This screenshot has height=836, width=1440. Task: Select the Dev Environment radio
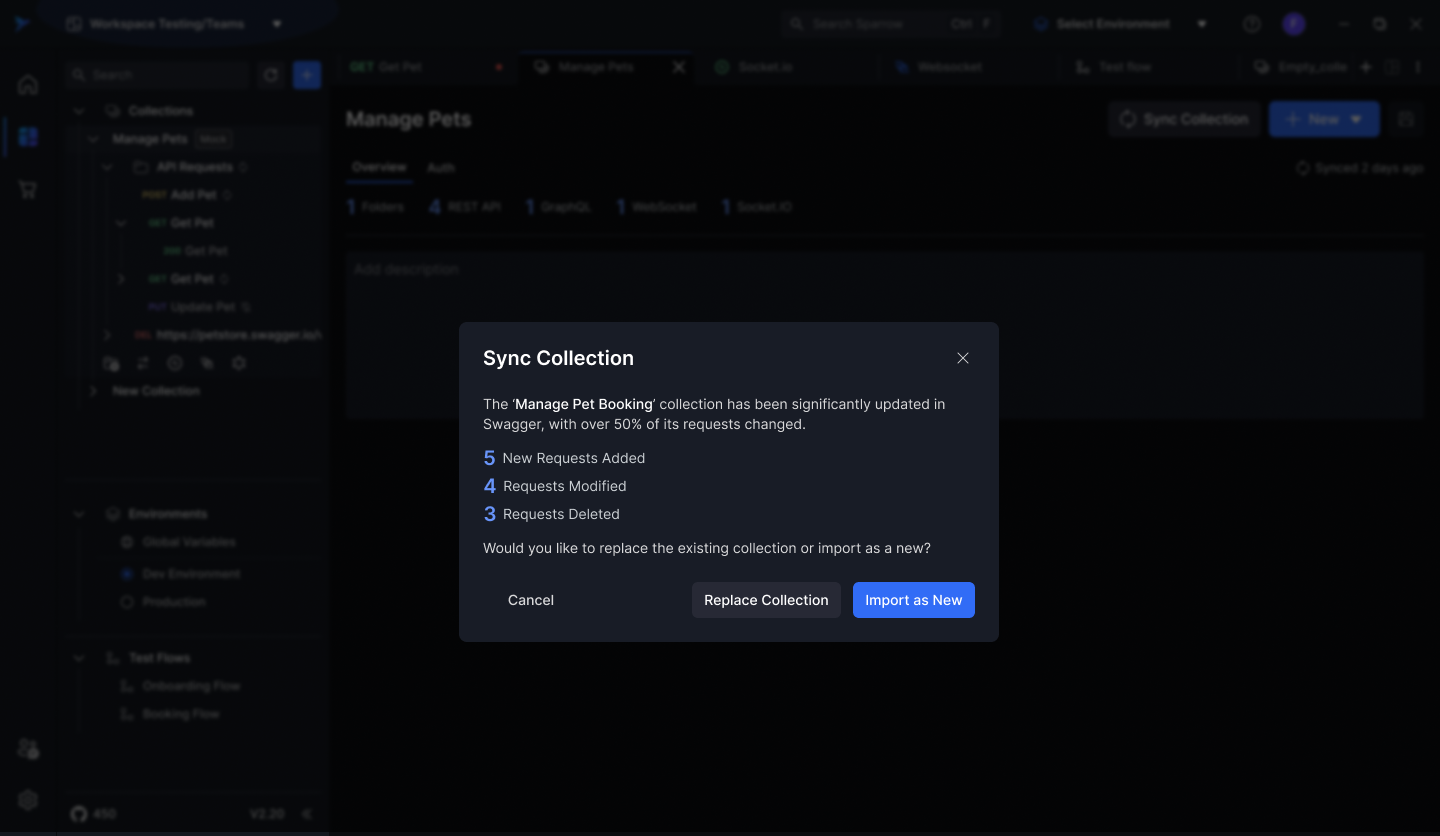127,574
